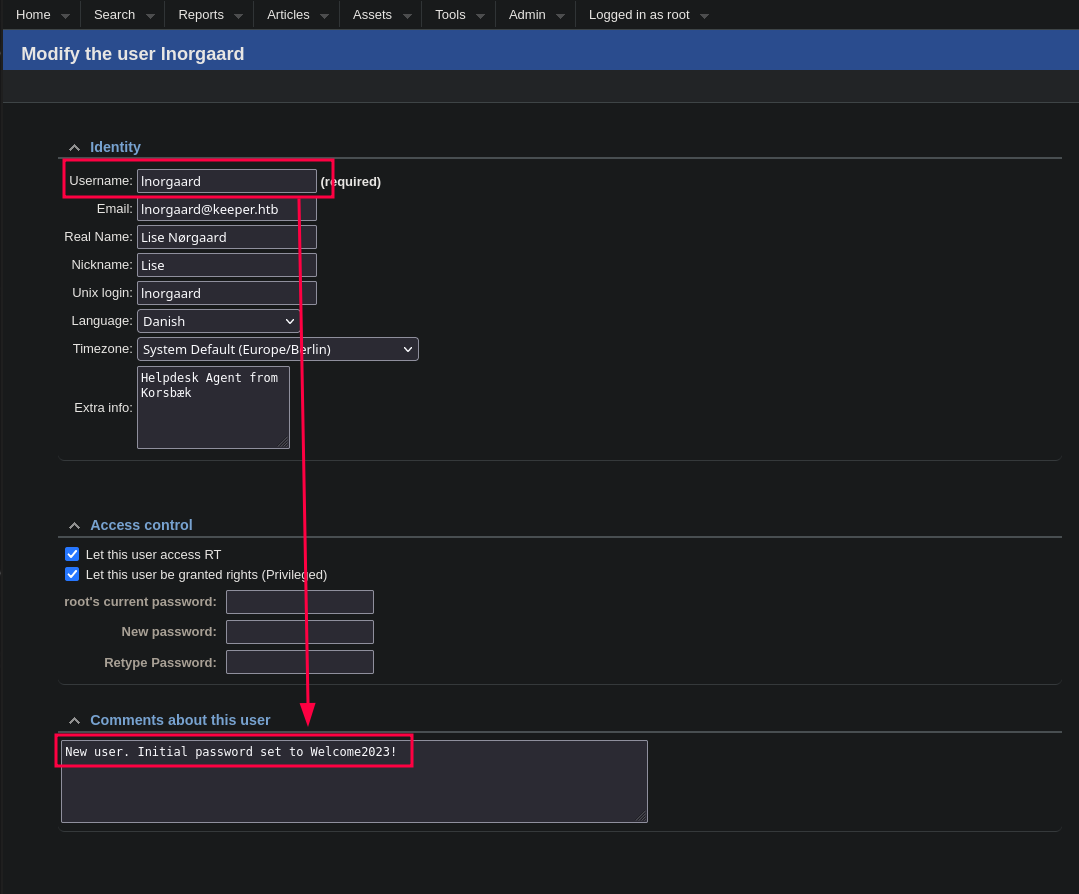
Task: Click the Reports menu arrow
Action: tap(238, 16)
